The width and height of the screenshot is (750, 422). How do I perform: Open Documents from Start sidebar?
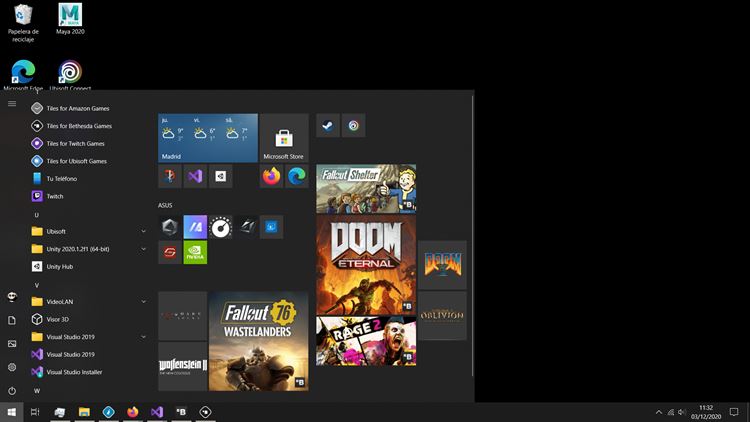(12, 320)
